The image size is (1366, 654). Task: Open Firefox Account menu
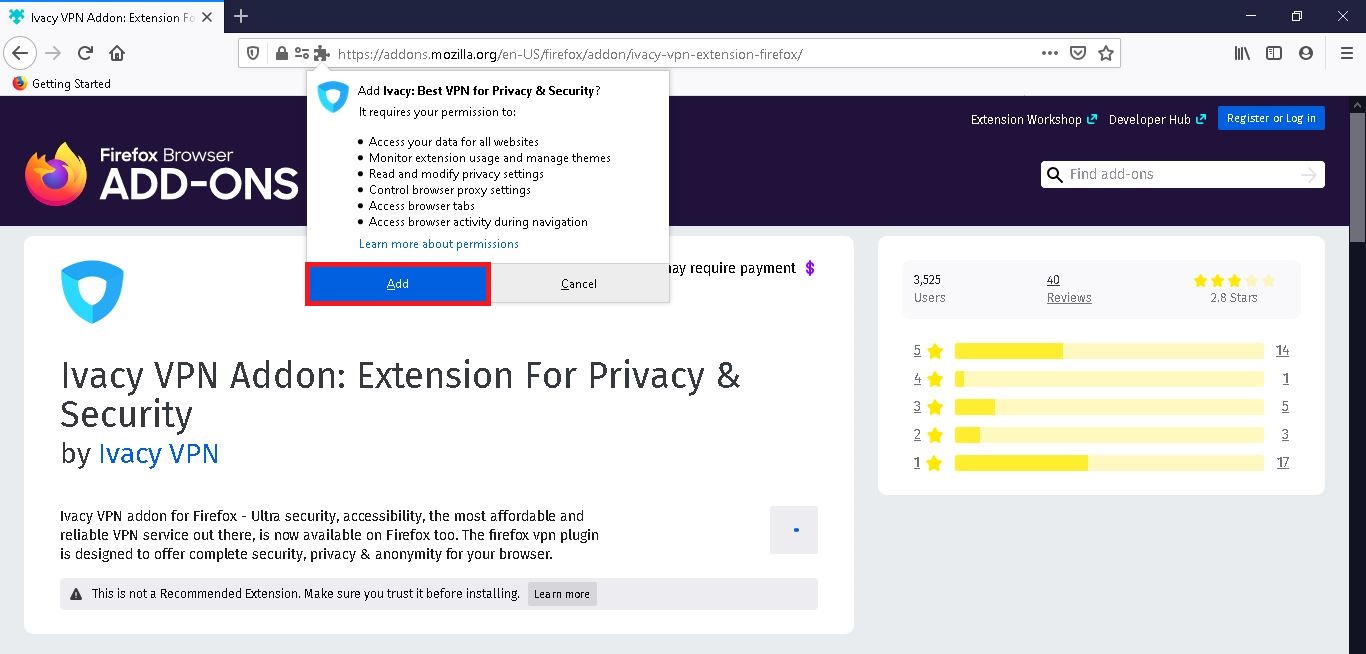(x=1306, y=53)
